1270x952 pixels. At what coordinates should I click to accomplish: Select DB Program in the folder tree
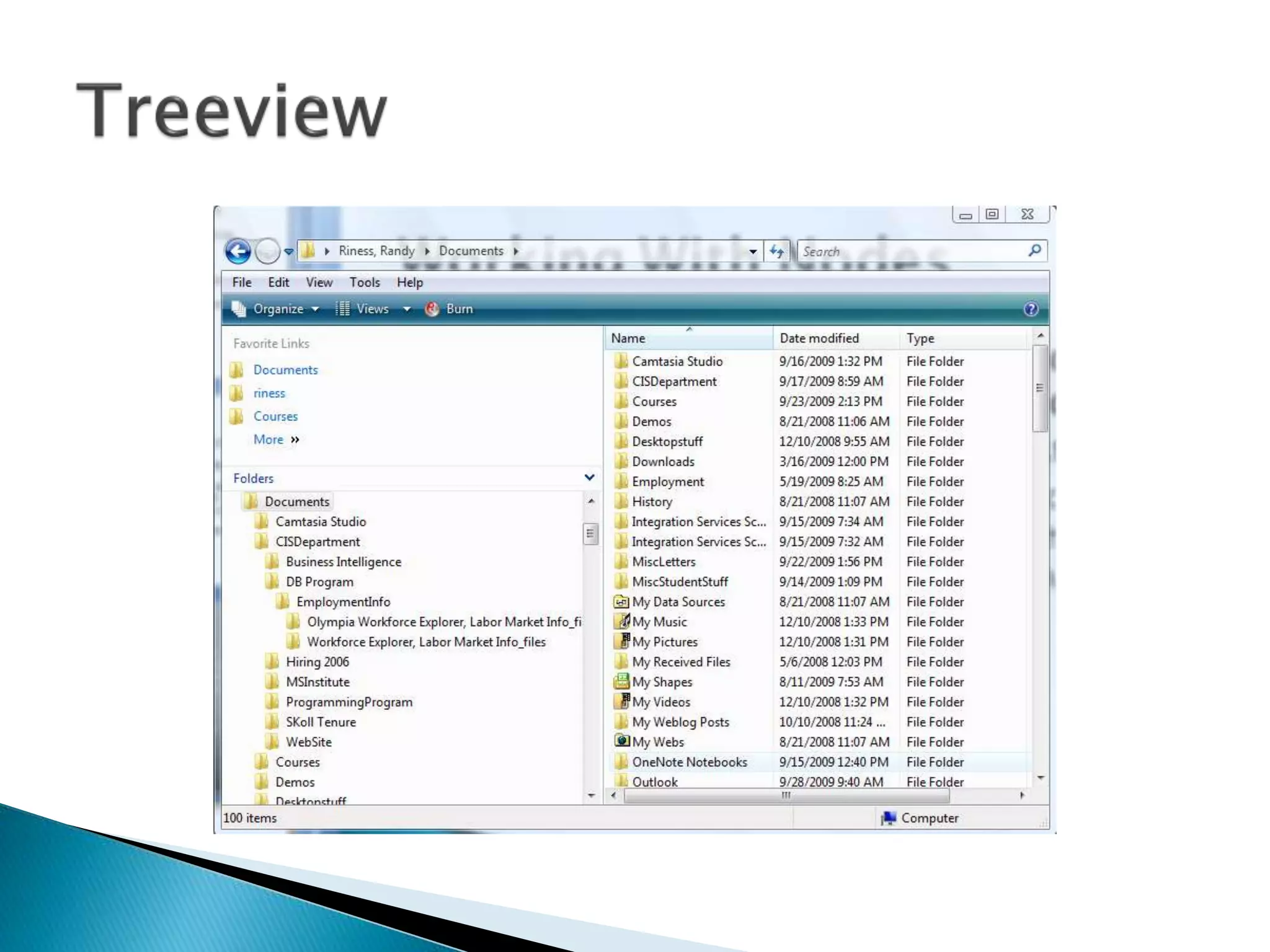319,582
